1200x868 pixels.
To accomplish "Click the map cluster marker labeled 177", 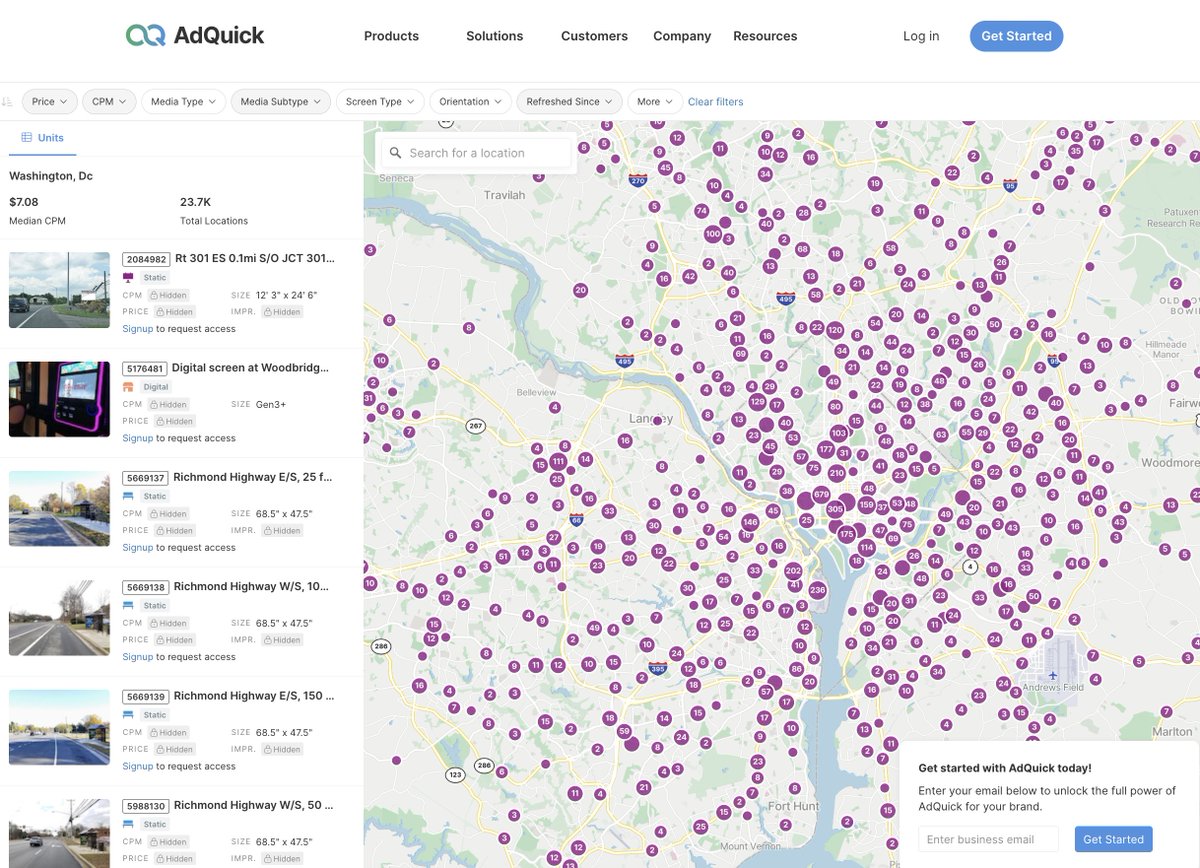I will click(825, 450).
